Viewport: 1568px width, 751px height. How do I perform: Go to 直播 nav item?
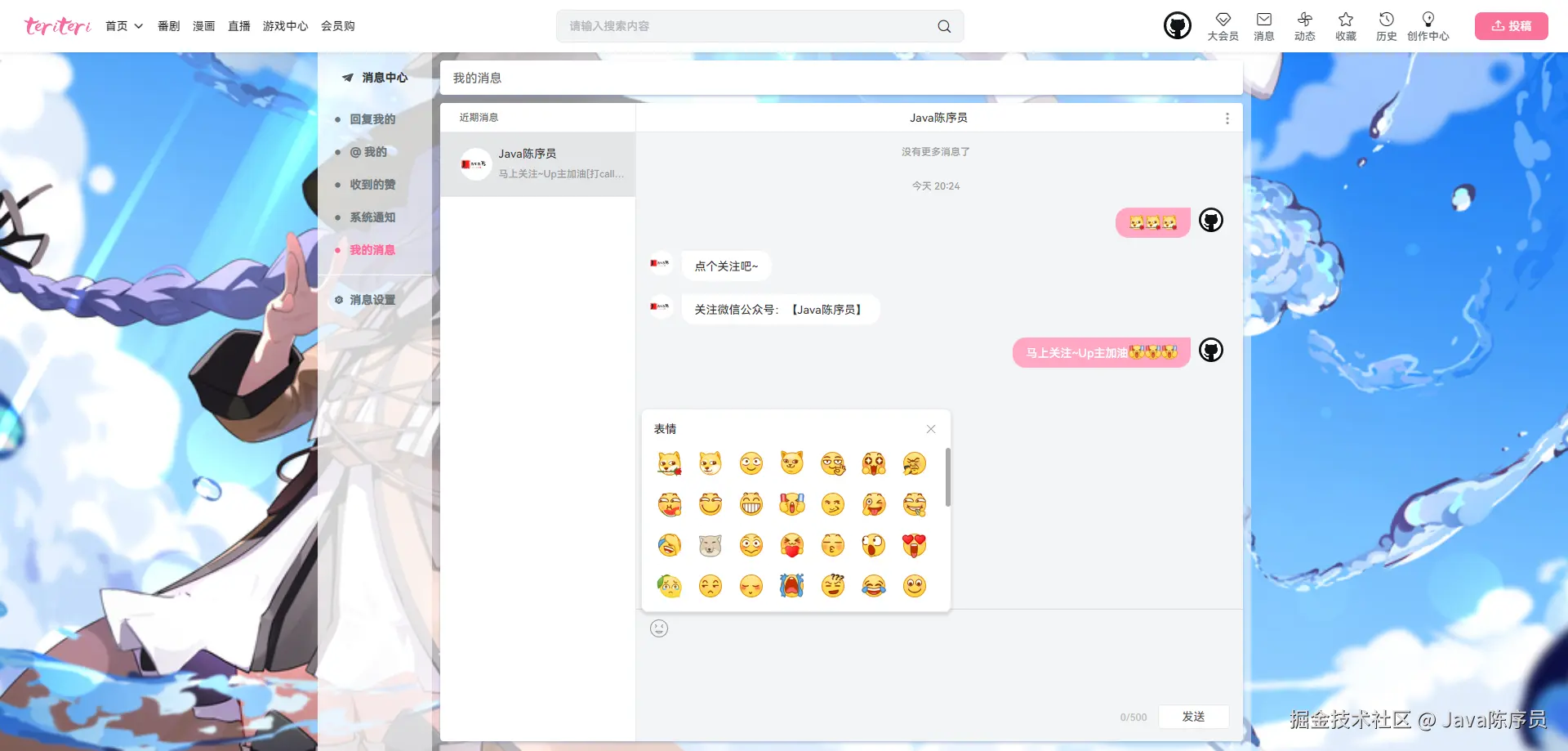pos(239,26)
